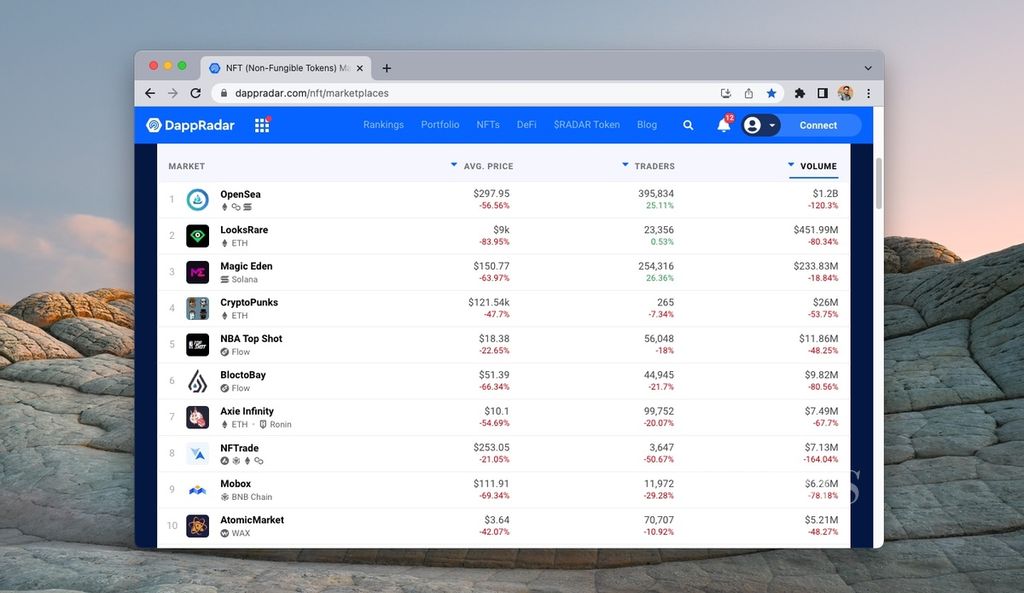Click the WAX chain label

(x=235, y=533)
